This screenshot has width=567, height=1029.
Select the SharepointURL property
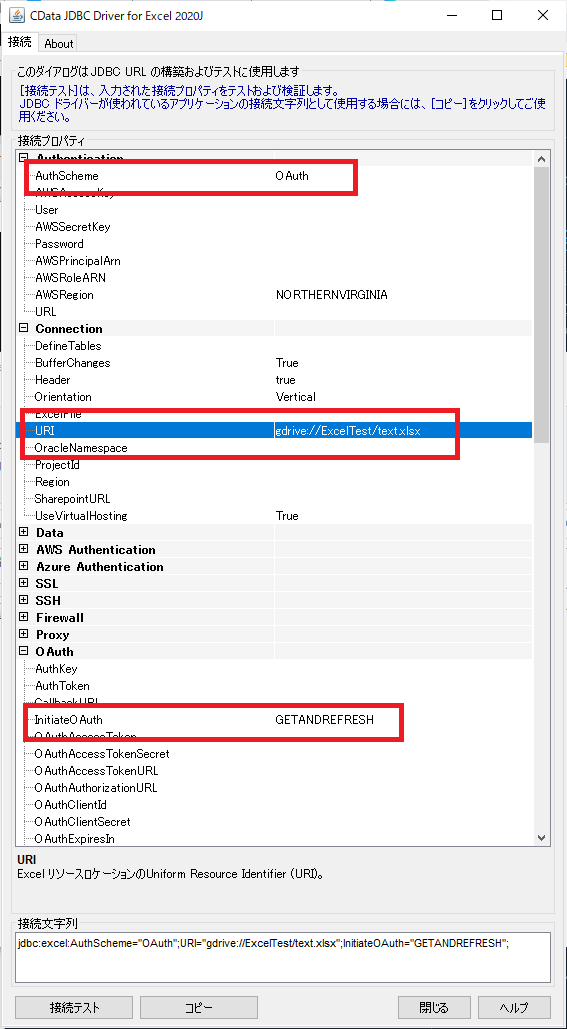point(274,499)
